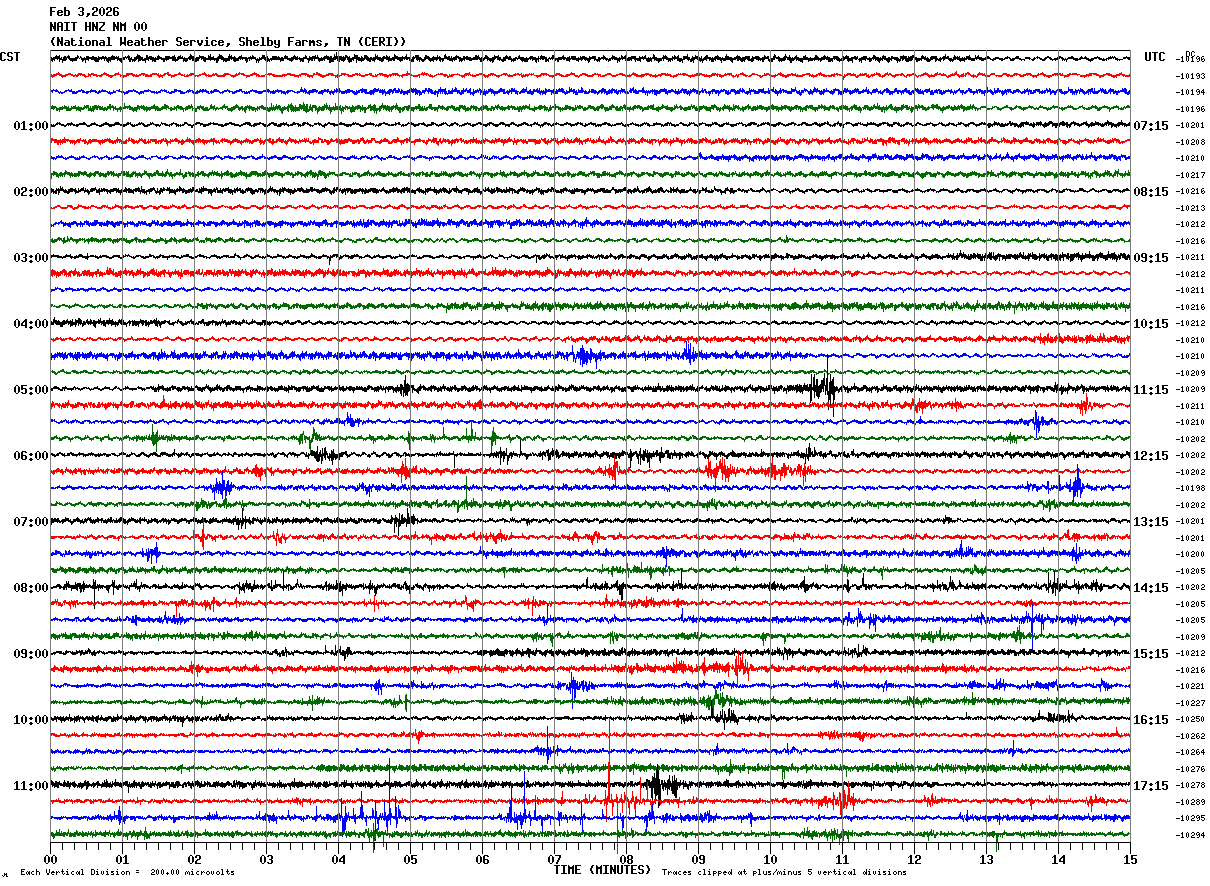Click the DC offset value -10278

[1191, 785]
